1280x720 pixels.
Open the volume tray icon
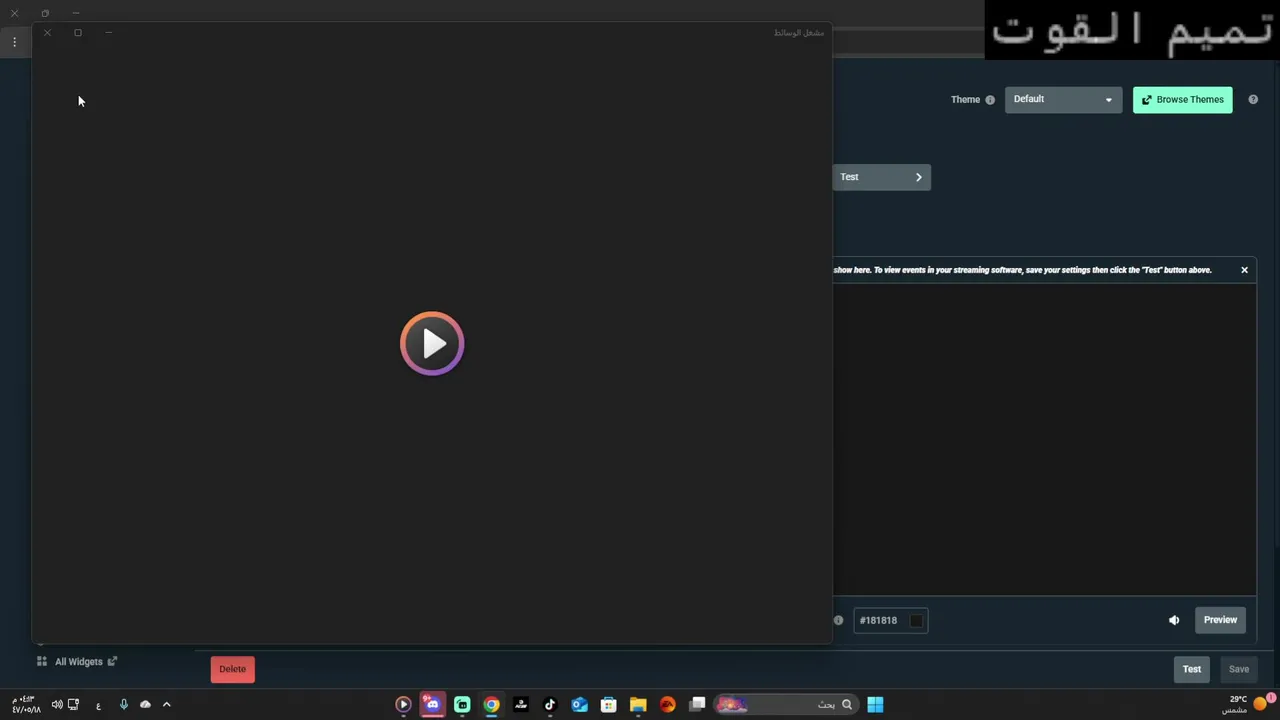(57, 705)
